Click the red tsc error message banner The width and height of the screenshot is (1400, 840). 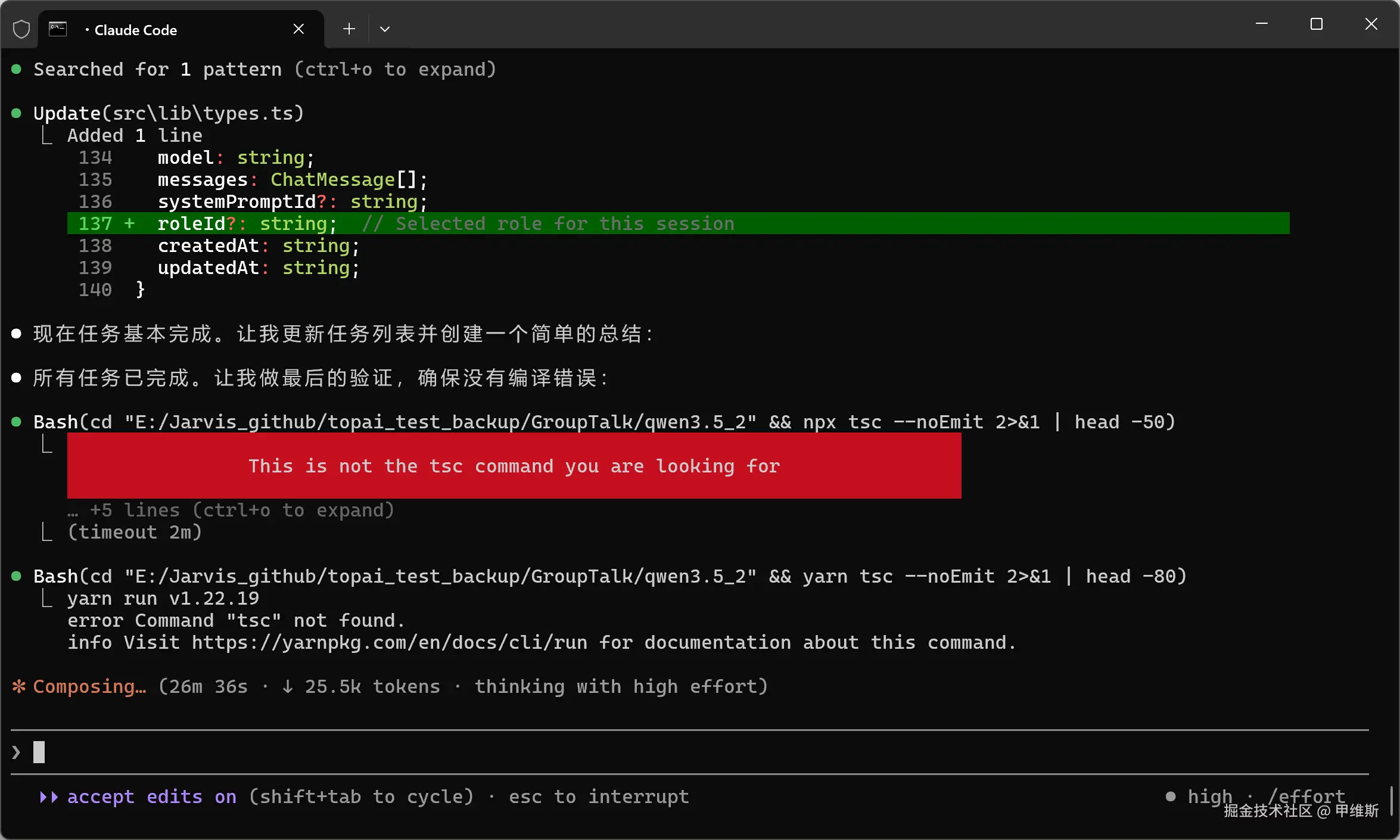coord(514,466)
